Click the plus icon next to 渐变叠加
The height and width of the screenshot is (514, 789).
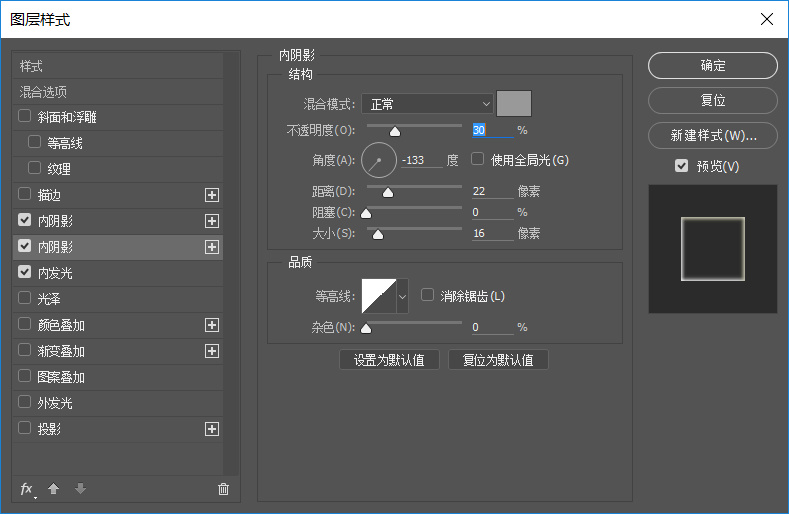click(212, 351)
